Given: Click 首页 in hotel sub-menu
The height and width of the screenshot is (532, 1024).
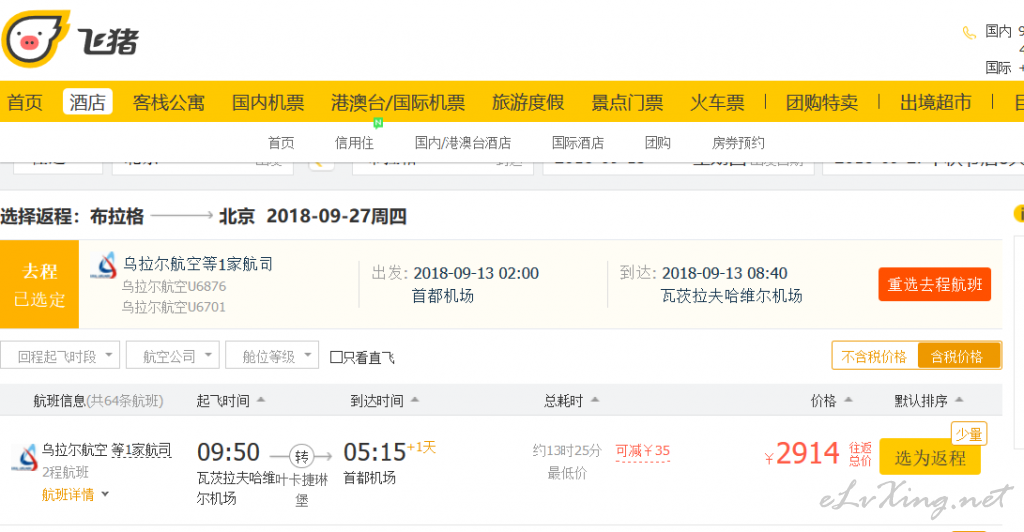Looking at the screenshot, I should 281,142.
